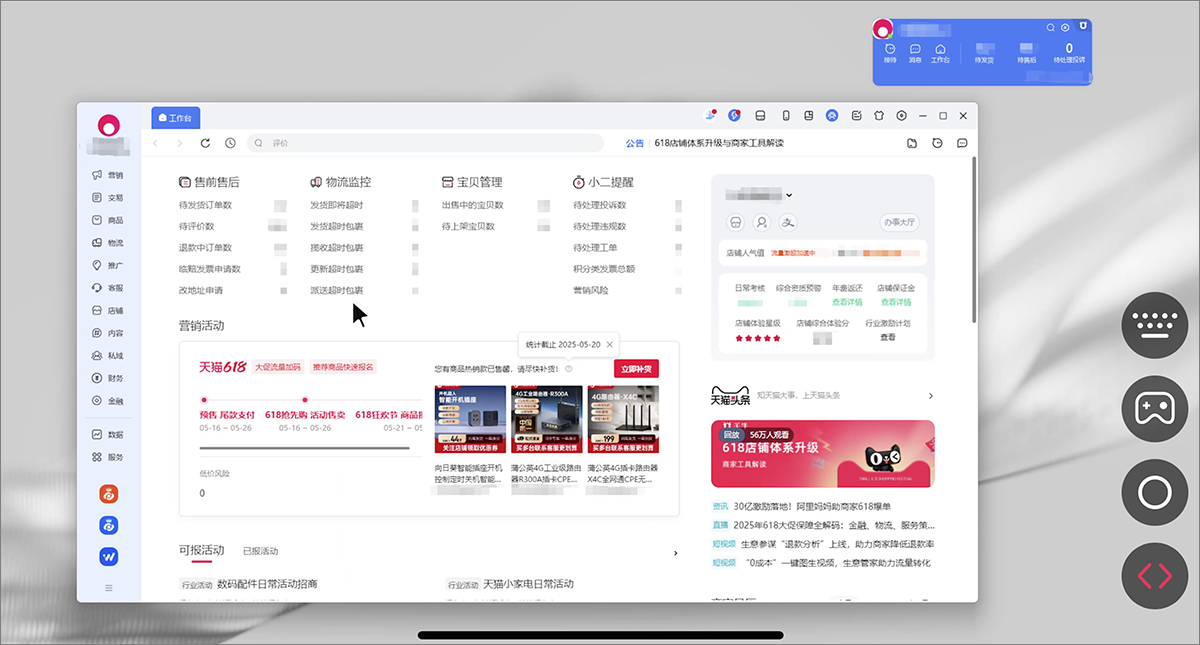Open 店铺 in the left sidebar
Viewport: 1200px width, 645px height.
pyautogui.click(x=108, y=311)
